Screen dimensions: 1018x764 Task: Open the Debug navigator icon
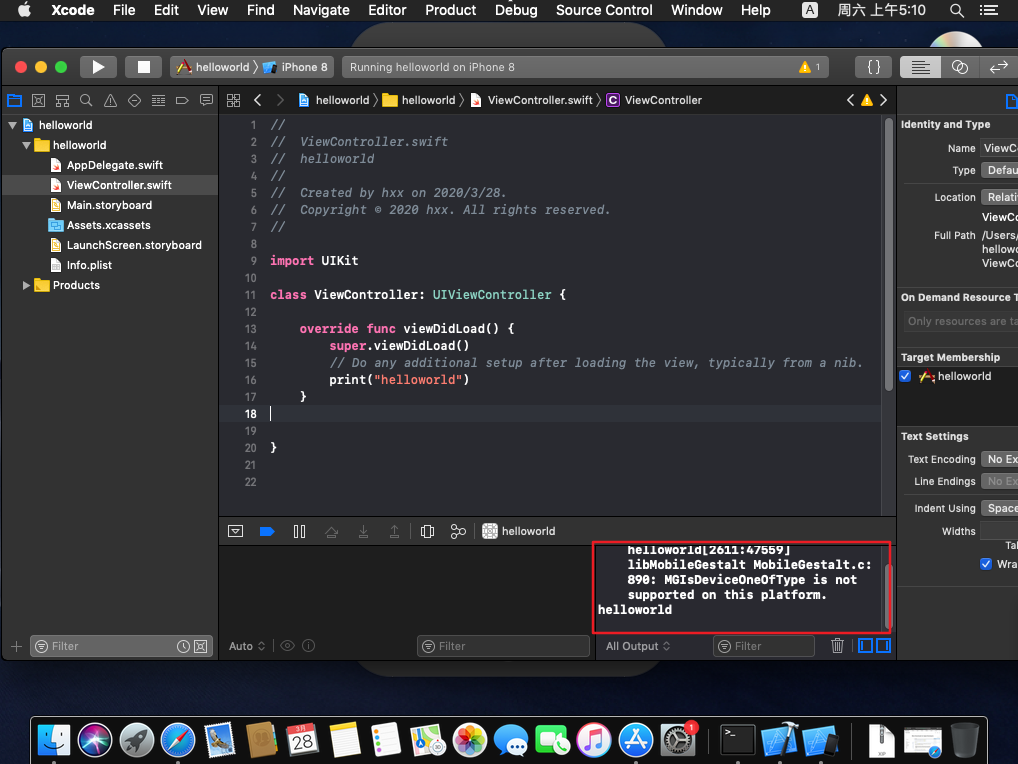[x=158, y=100]
